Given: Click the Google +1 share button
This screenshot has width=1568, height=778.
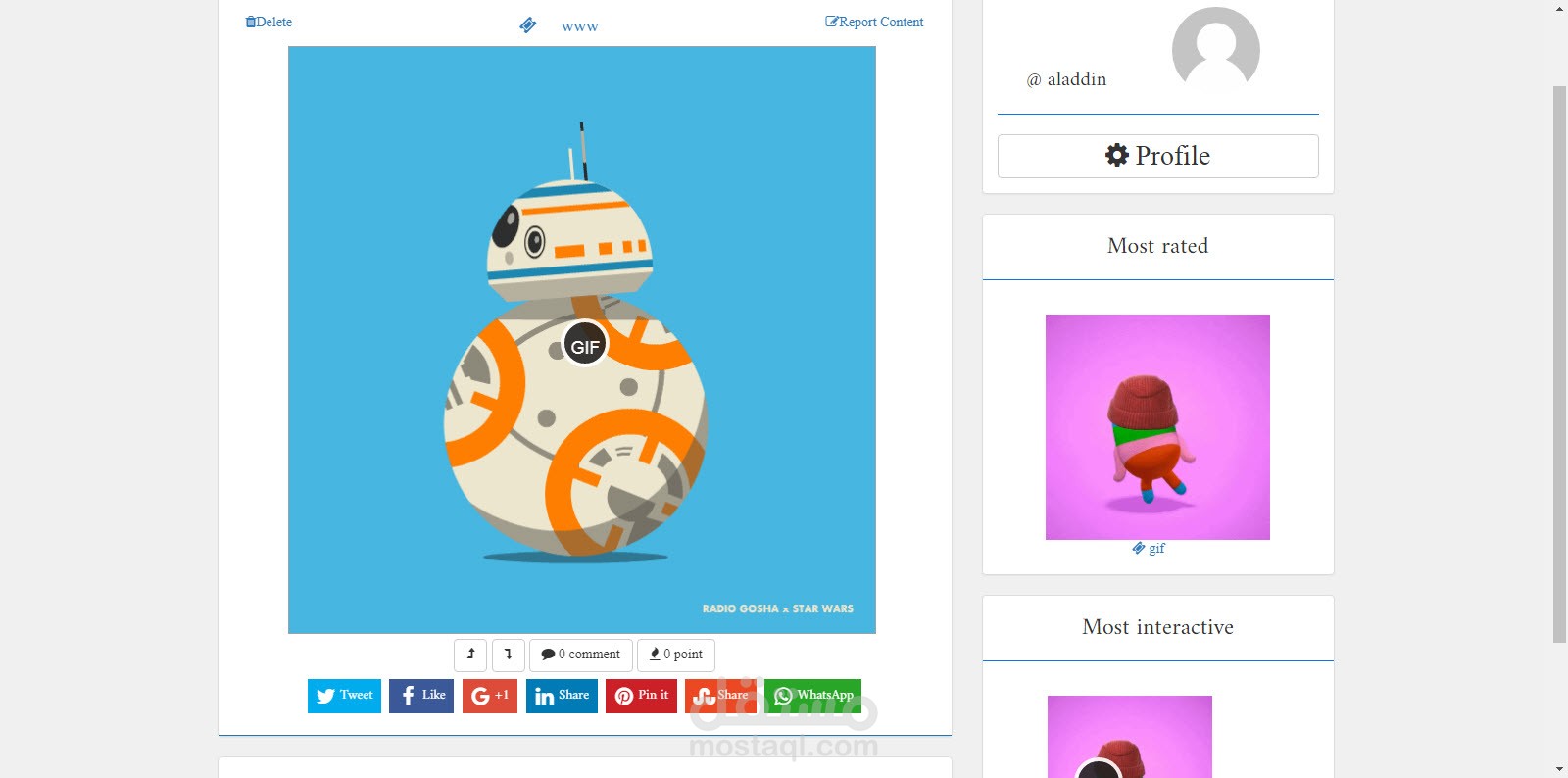Looking at the screenshot, I should point(490,696).
